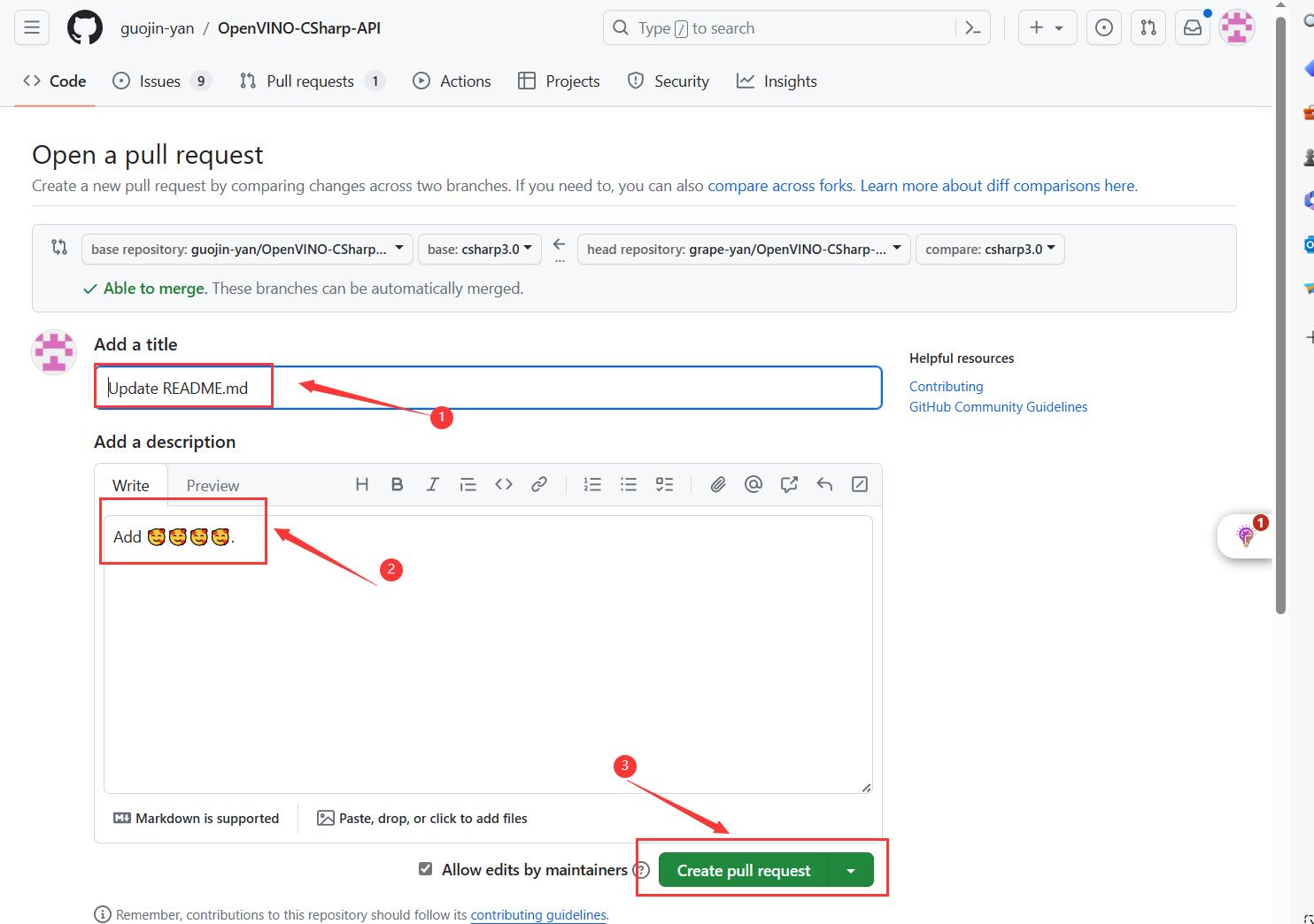The height and width of the screenshot is (924, 1314).
Task: Open the hamburger navigation menu
Action: click(32, 27)
